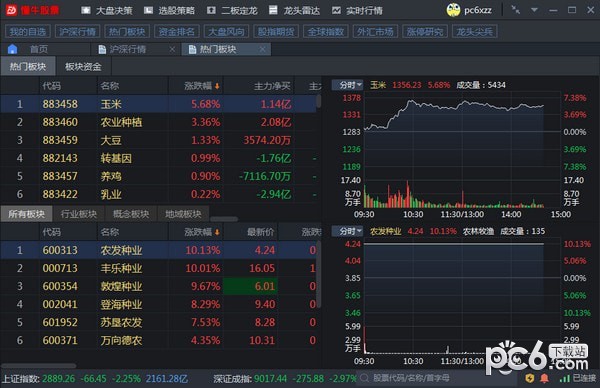
Task: Select the 万向德农 stock row
Action: (158, 340)
